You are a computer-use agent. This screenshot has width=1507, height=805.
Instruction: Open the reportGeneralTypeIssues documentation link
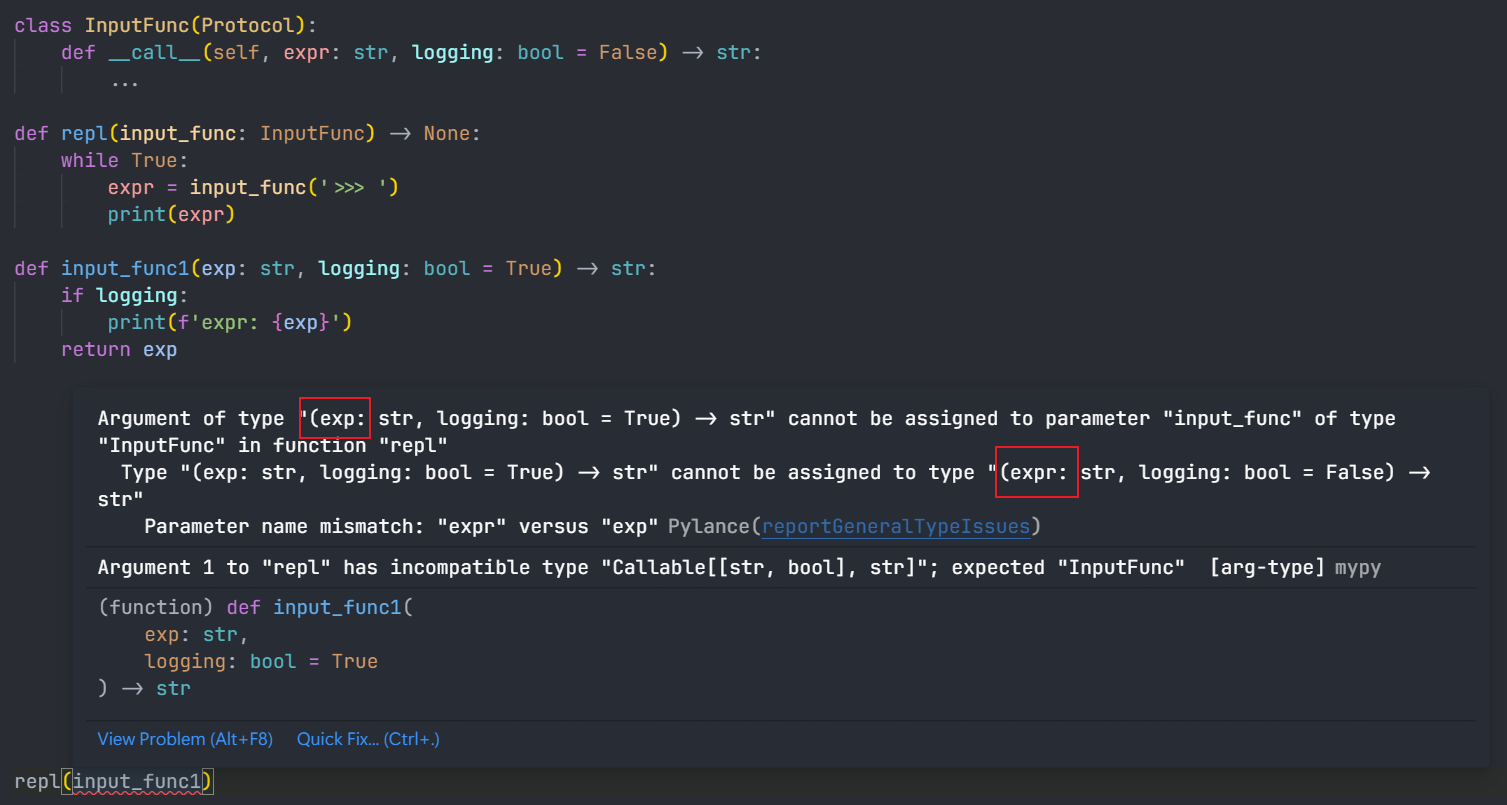895,526
